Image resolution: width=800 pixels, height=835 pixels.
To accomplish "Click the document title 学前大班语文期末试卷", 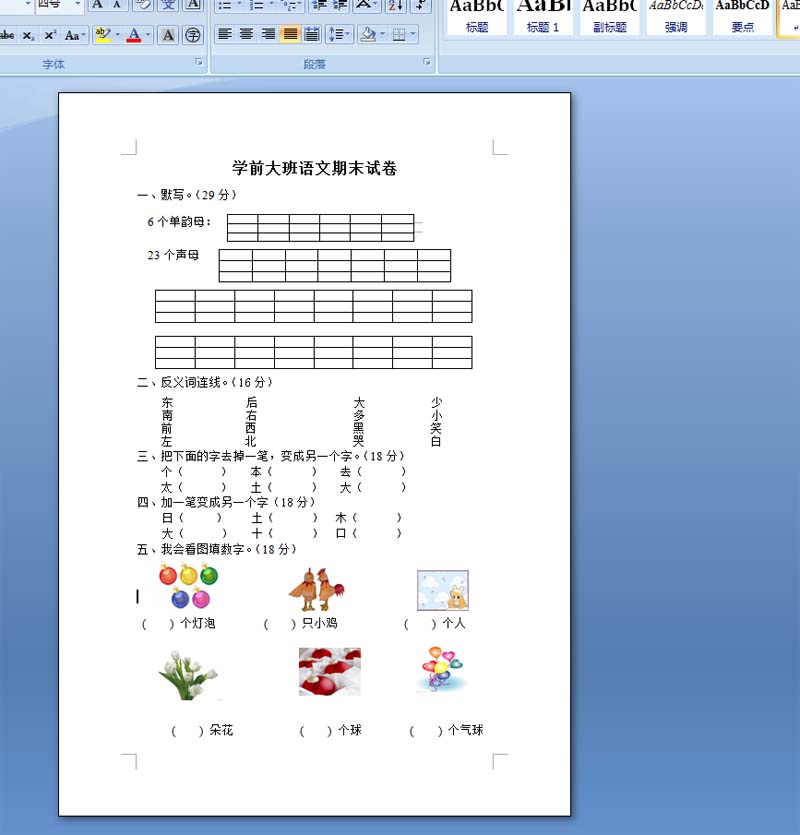I will tap(314, 168).
